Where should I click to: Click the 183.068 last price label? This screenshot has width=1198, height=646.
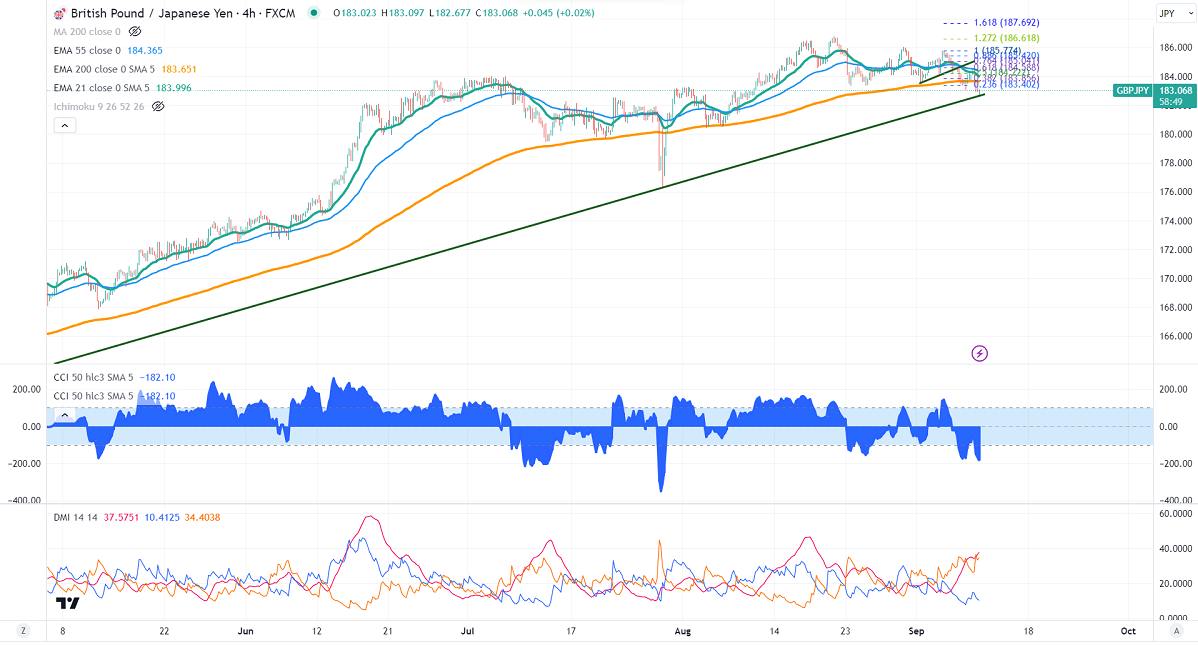click(x=1175, y=91)
